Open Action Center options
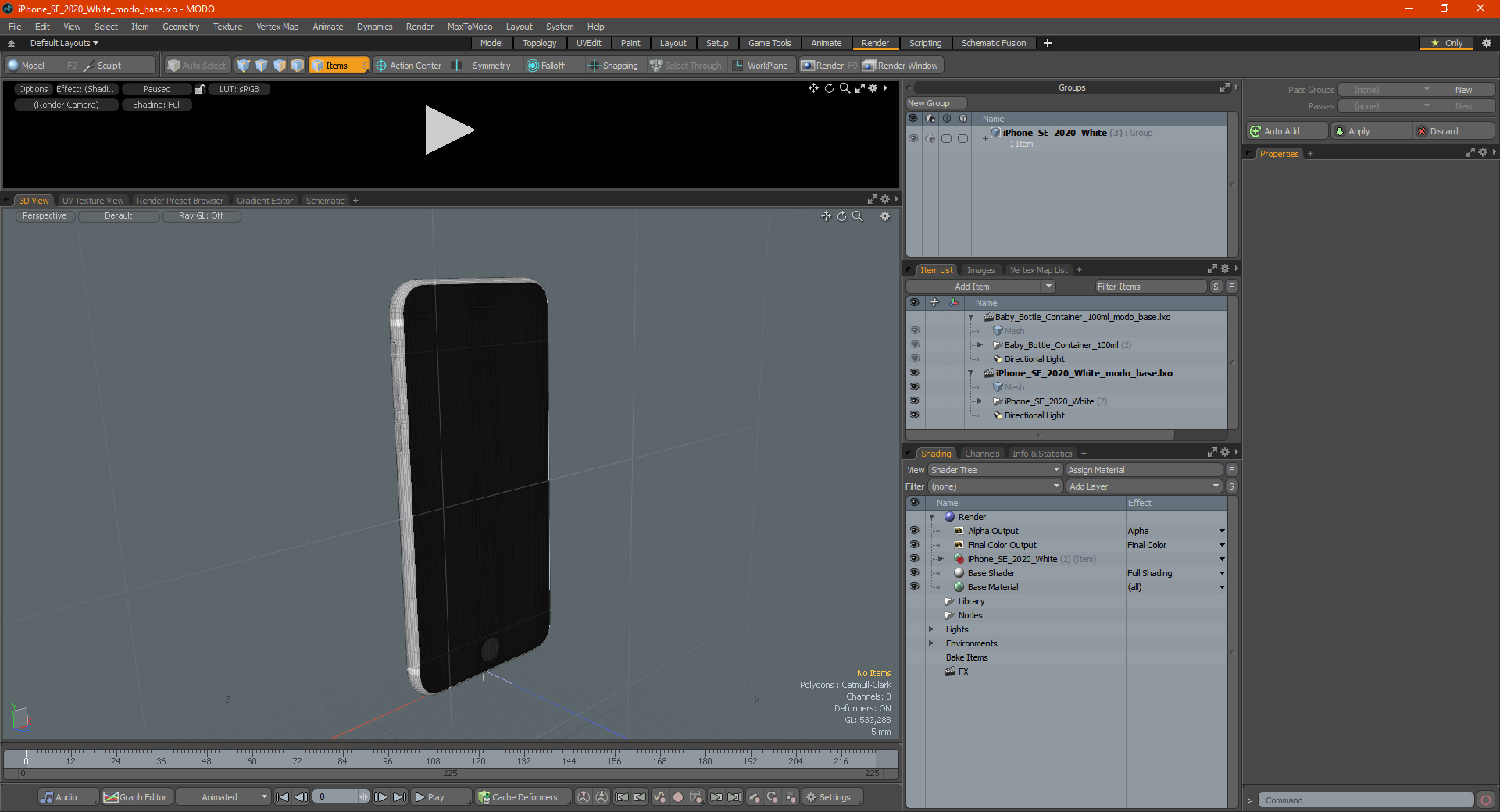Screen dimensions: 1500x812 tap(409, 66)
